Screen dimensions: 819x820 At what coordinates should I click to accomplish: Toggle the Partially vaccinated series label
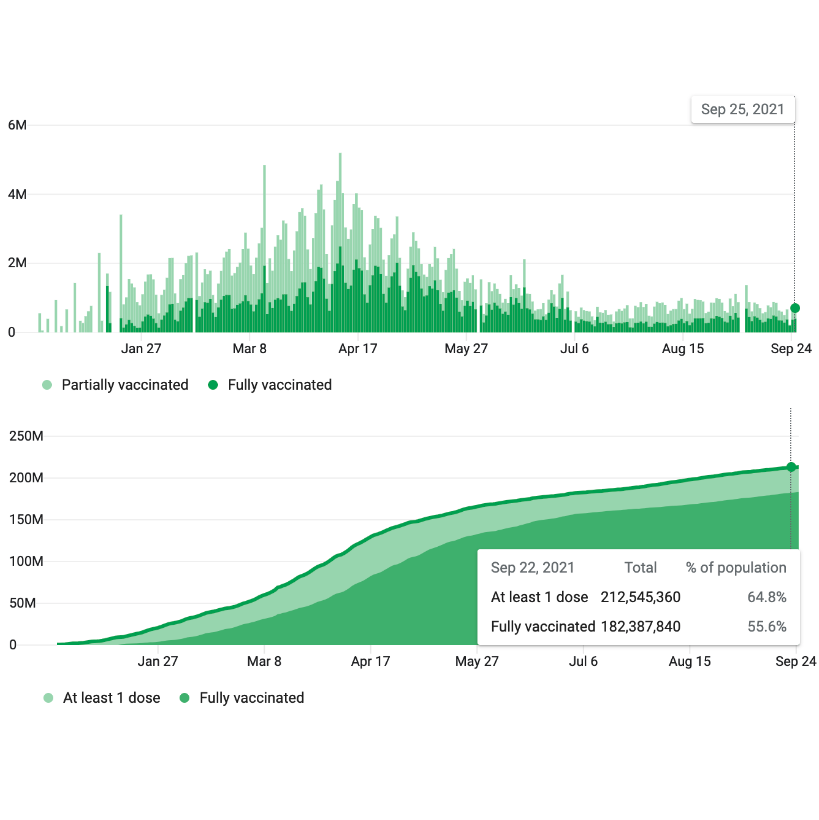[x=125, y=385]
